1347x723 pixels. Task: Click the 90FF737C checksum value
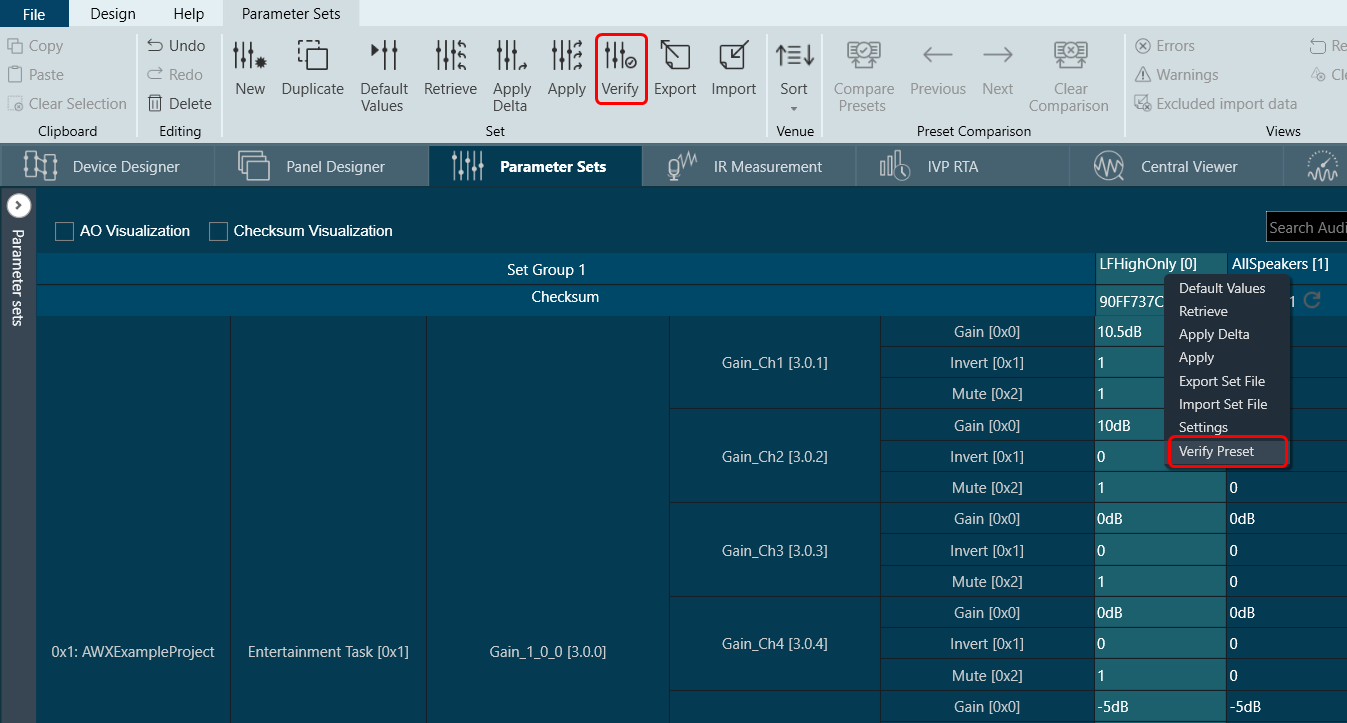coord(1132,301)
